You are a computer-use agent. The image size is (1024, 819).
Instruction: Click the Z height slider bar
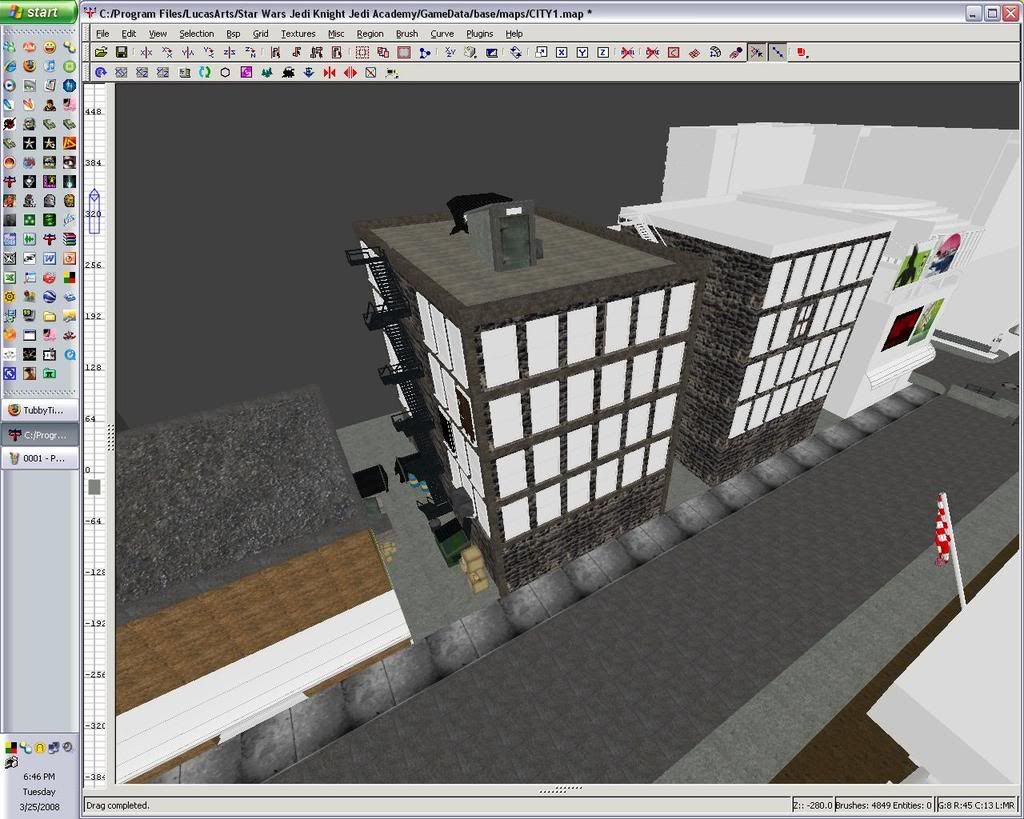tap(95, 211)
